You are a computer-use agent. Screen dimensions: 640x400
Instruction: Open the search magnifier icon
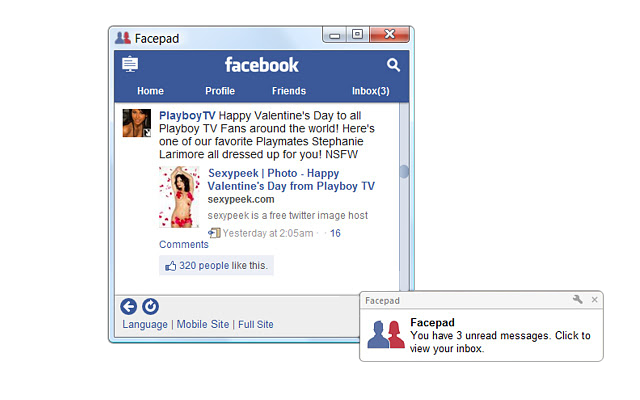point(393,65)
